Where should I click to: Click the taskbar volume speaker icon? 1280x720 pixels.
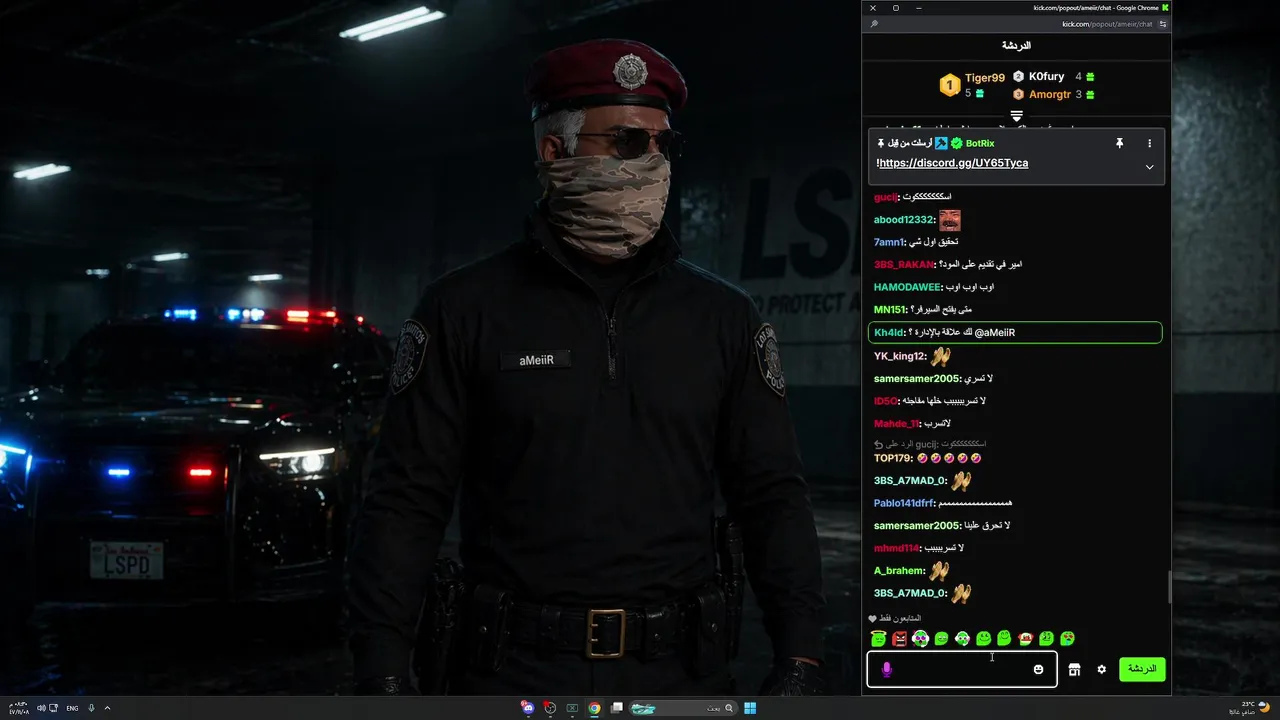[x=41, y=708]
